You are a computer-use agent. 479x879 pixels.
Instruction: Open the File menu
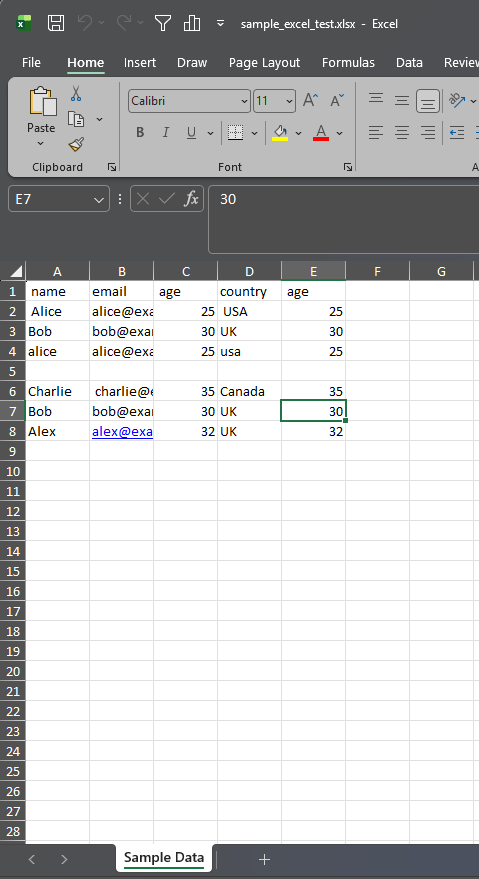[x=31, y=62]
